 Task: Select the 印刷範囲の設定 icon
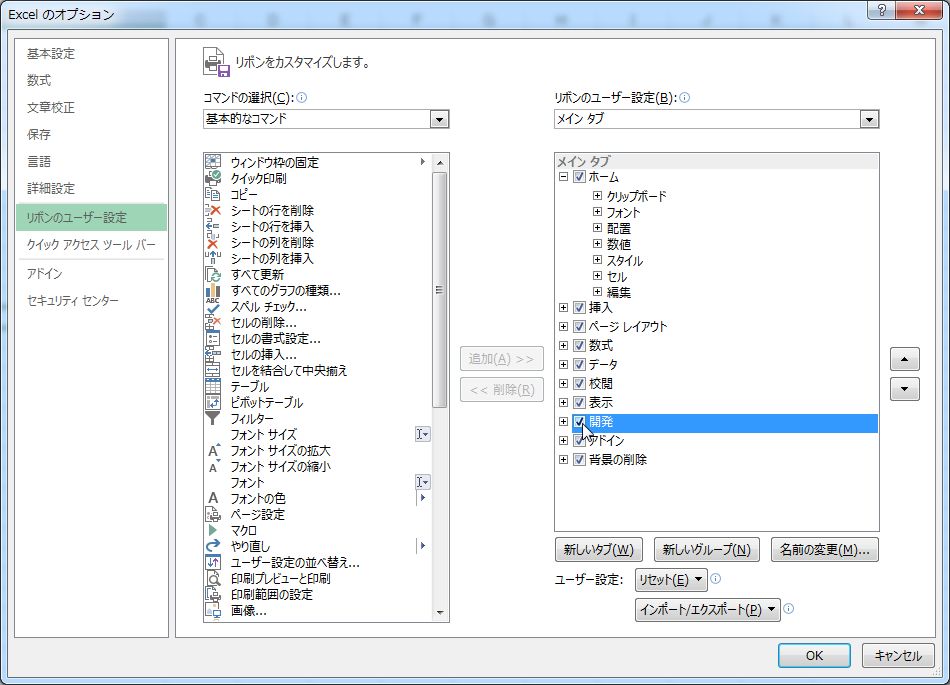pyautogui.click(x=213, y=594)
